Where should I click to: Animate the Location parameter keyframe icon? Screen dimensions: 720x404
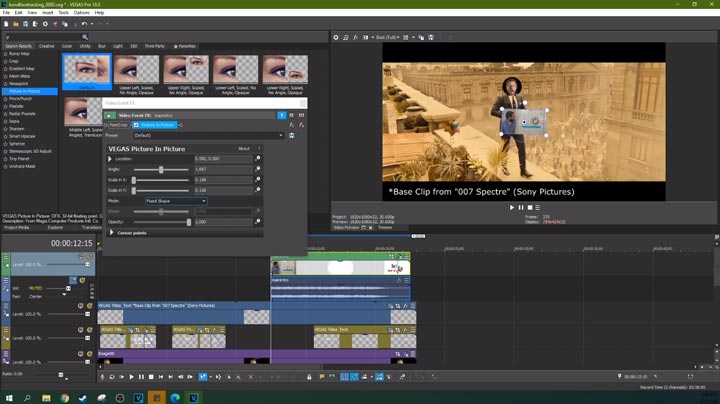[258, 158]
